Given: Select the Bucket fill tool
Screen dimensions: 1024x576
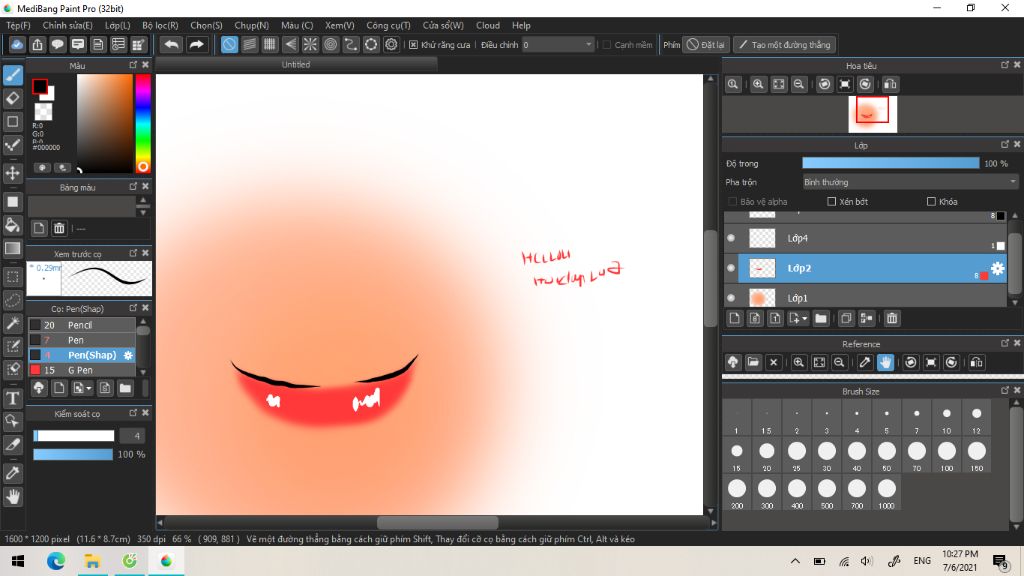Looking at the screenshot, I should point(13,224).
